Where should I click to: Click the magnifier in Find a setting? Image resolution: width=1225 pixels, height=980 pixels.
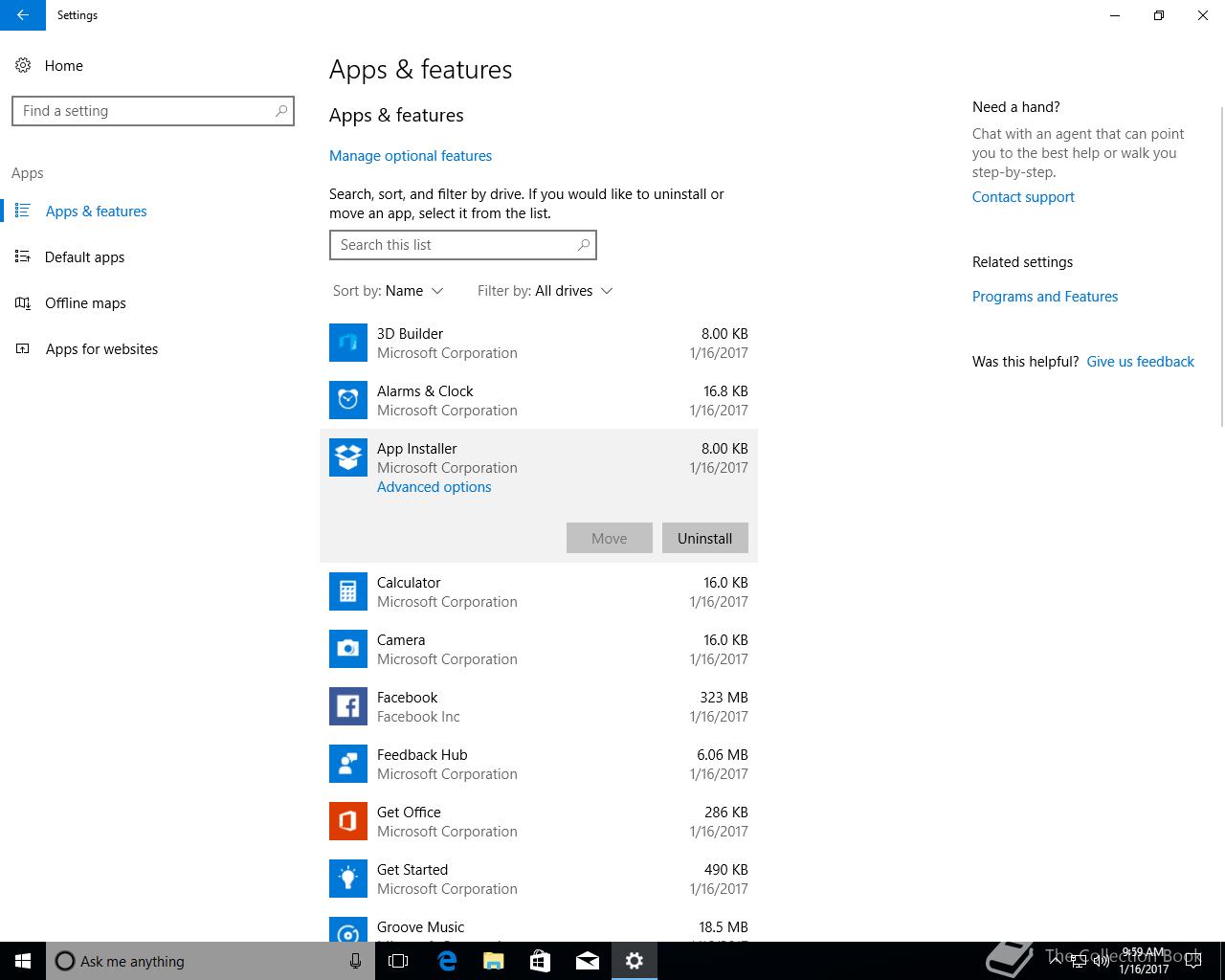pos(281,111)
